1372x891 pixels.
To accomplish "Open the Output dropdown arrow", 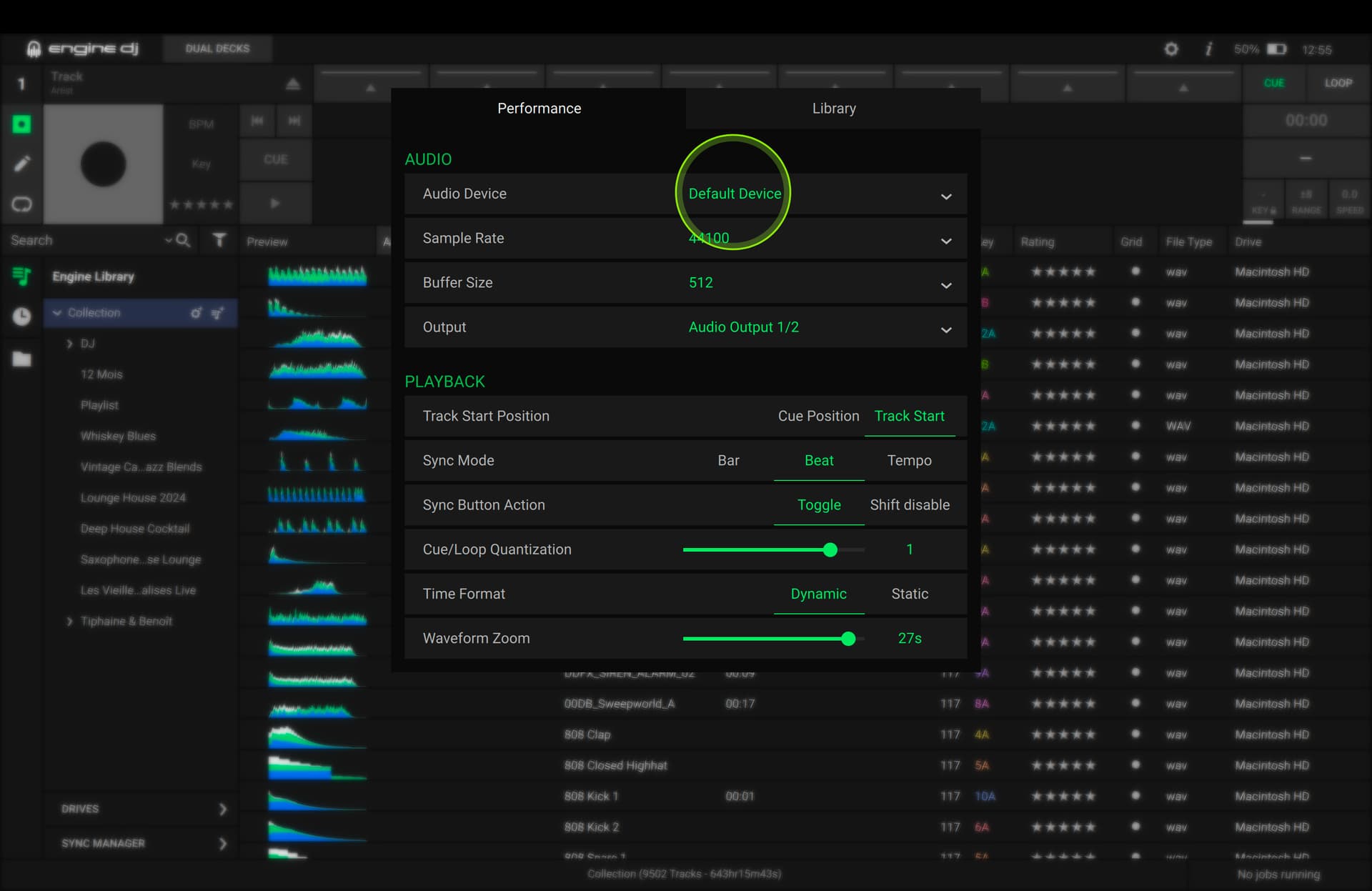I will click(945, 329).
